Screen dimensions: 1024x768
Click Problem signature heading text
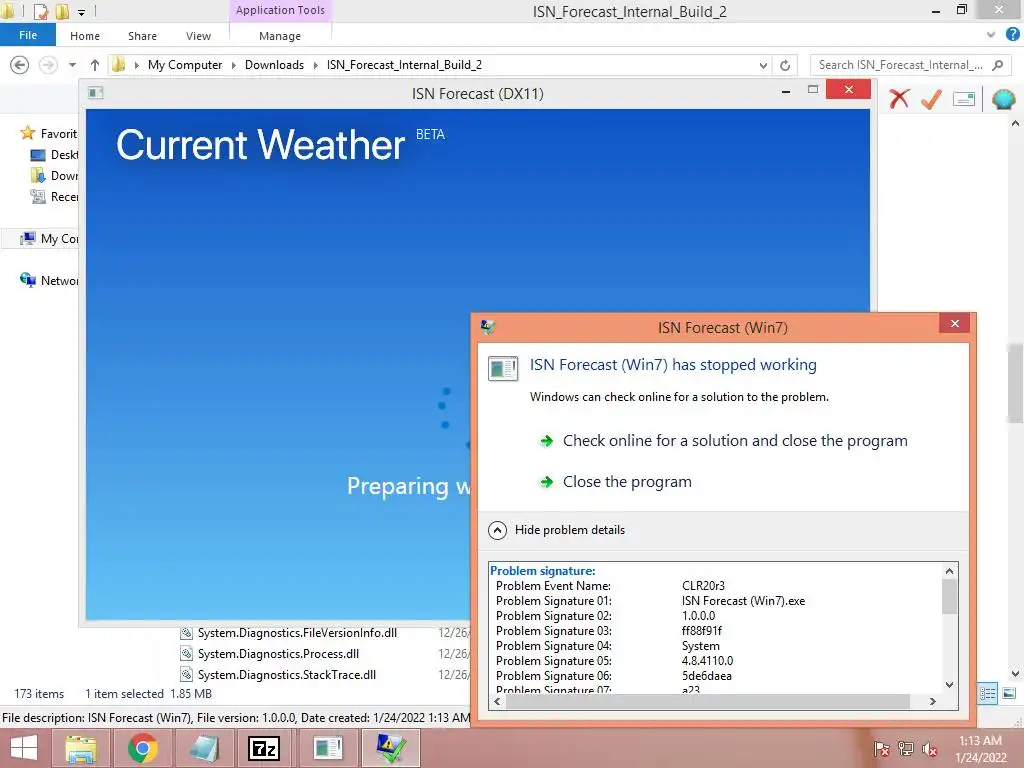[x=543, y=571]
